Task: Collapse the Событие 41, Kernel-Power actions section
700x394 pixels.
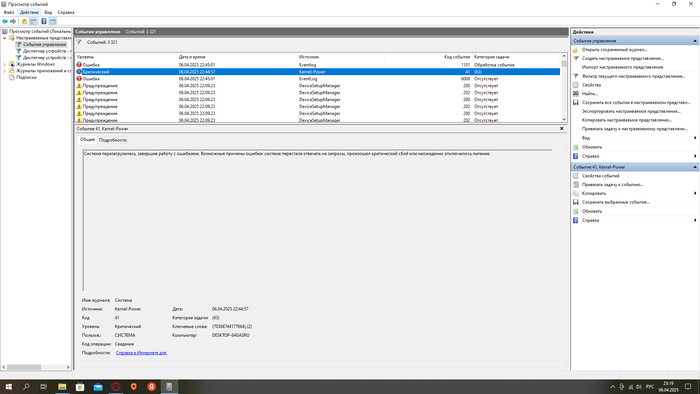Action: tap(695, 167)
